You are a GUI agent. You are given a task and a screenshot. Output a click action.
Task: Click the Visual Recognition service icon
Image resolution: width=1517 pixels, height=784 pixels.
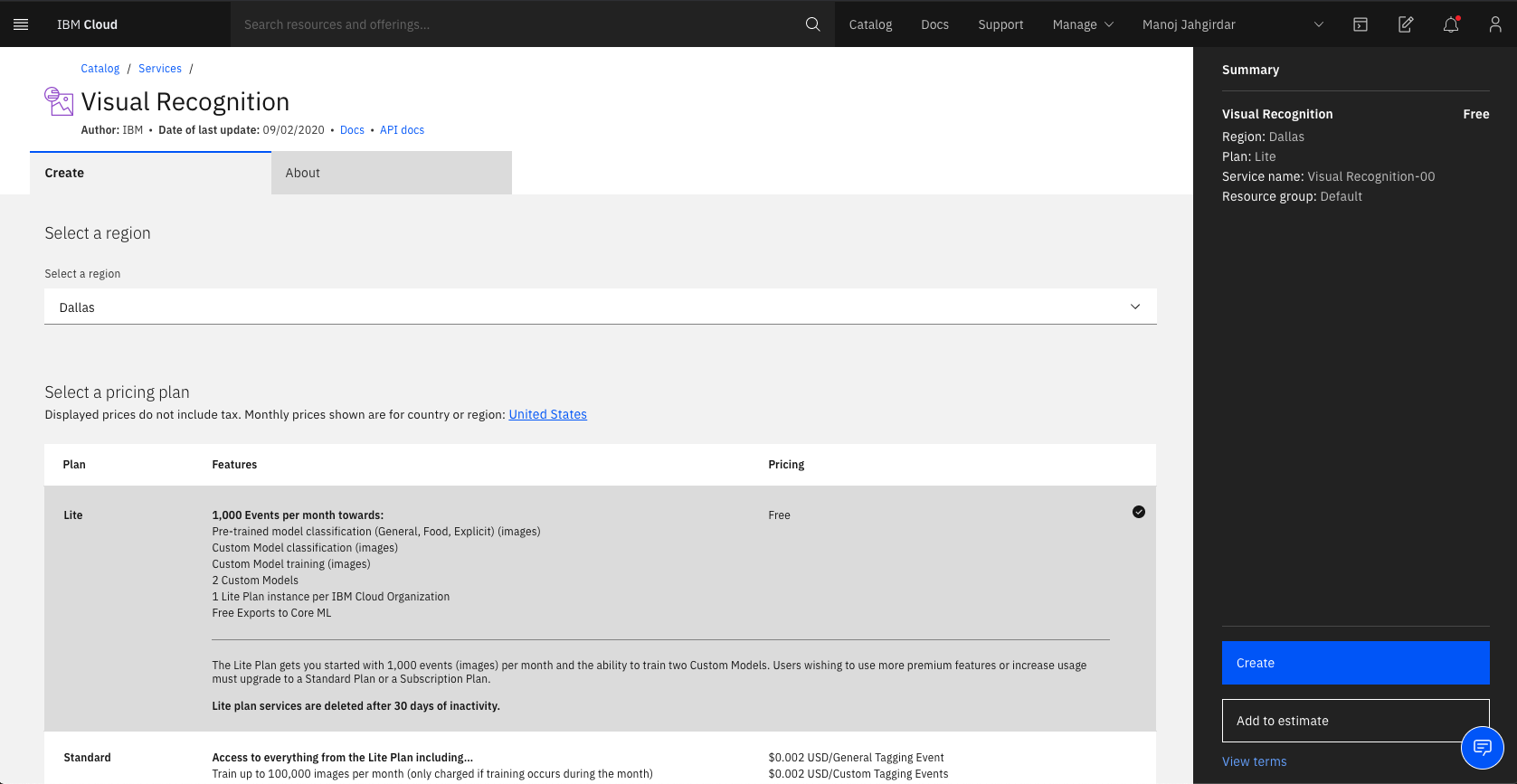coord(59,101)
